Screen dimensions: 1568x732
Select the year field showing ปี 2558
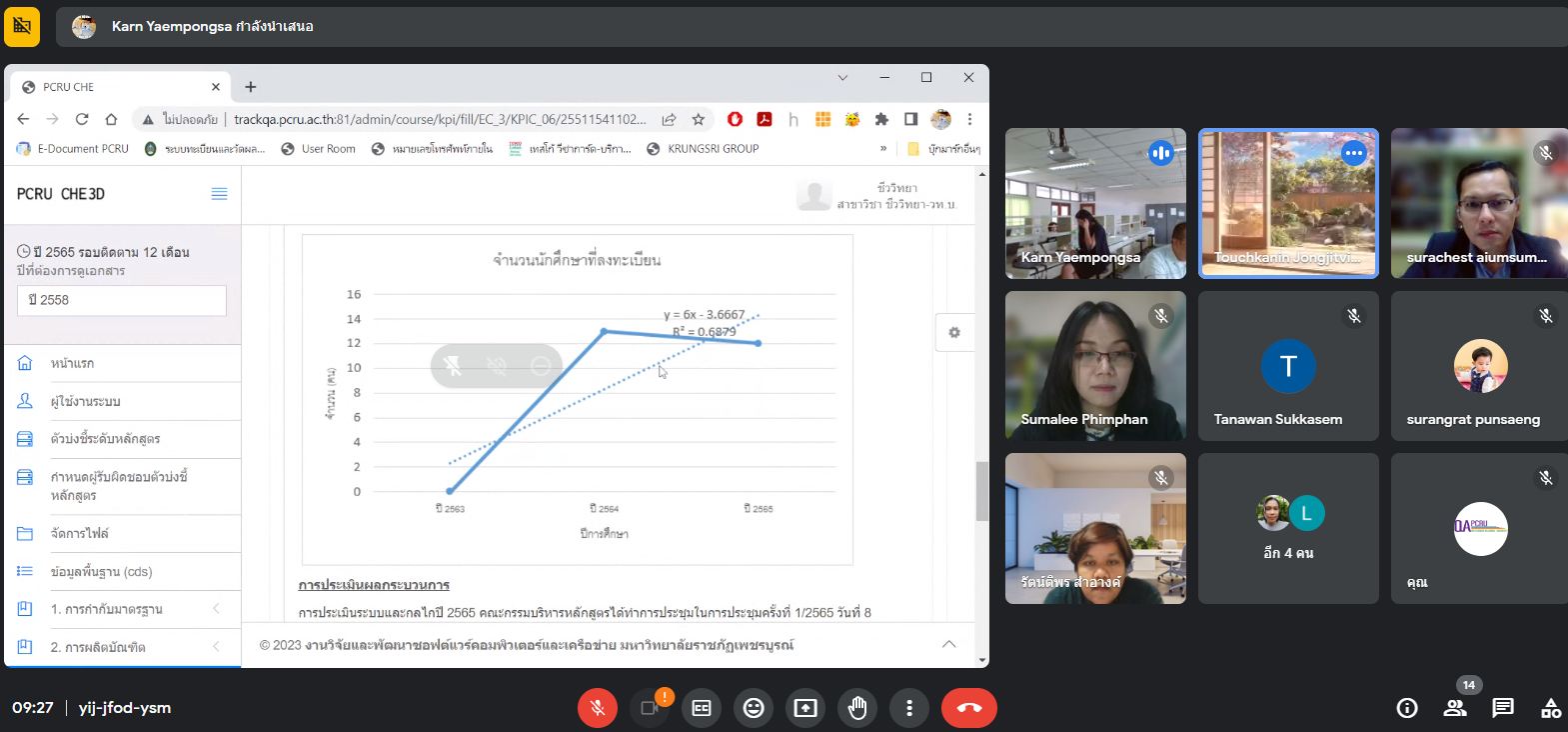pyautogui.click(x=122, y=300)
